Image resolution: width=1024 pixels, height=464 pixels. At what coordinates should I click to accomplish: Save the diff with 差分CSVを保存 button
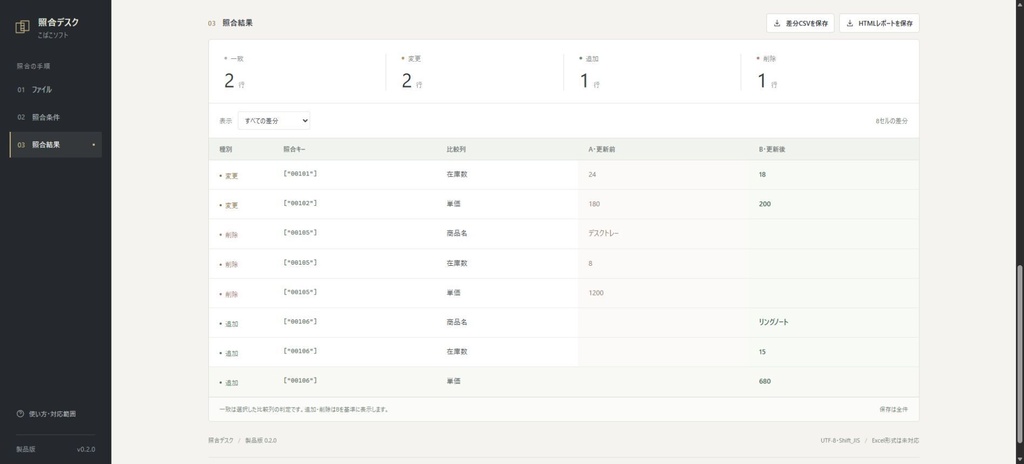pyautogui.click(x=800, y=23)
